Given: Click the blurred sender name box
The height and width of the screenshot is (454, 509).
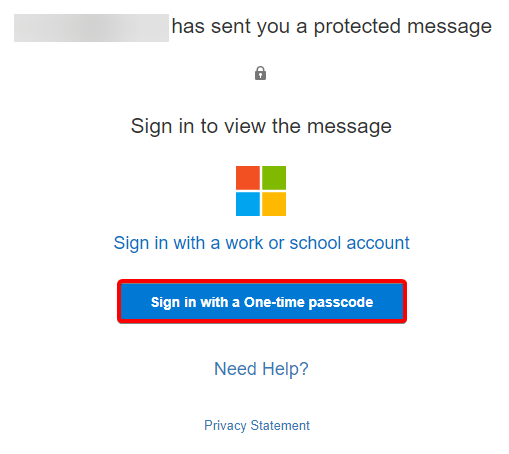Looking at the screenshot, I should pos(91,28).
